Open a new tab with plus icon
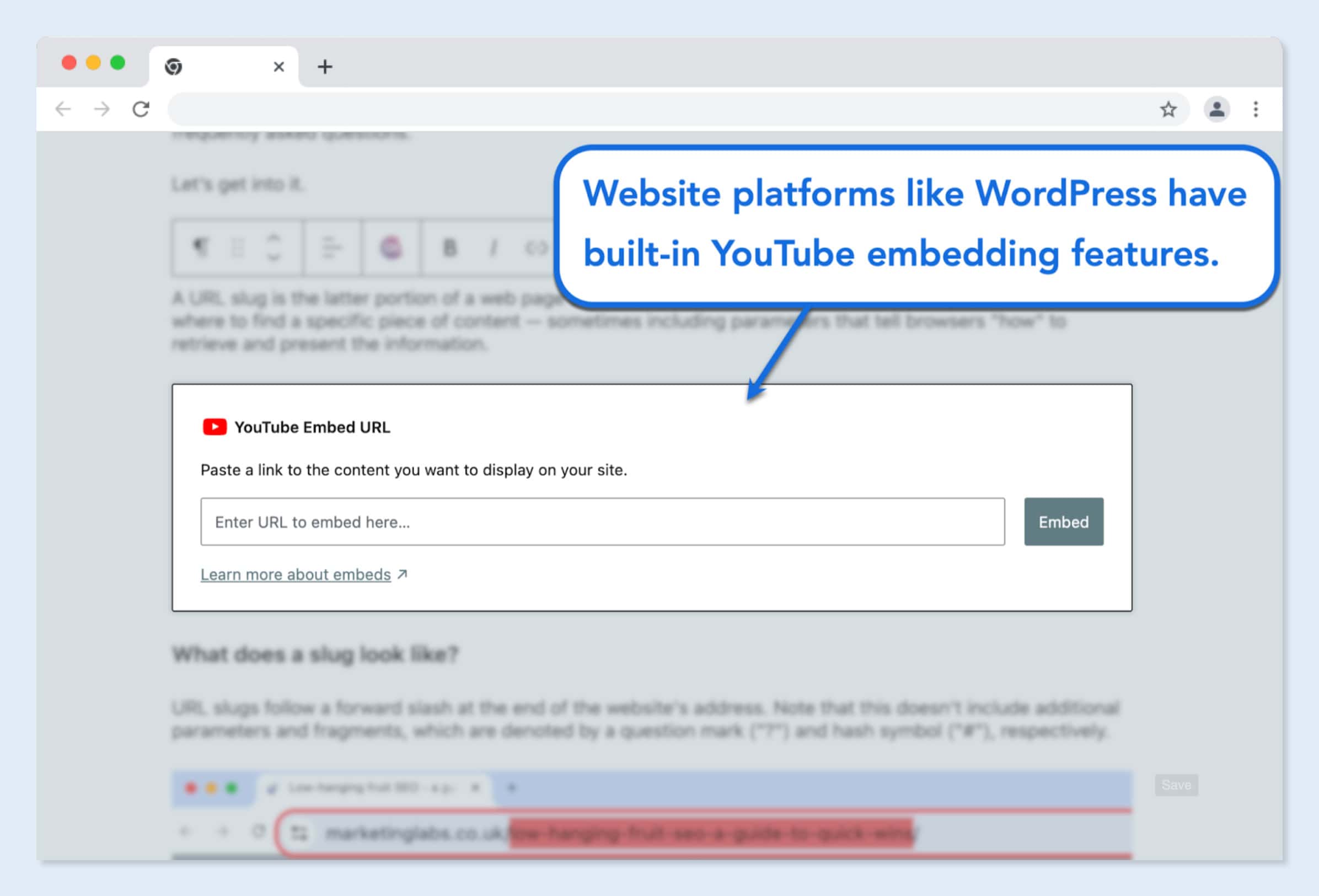This screenshot has width=1319, height=896. coord(325,67)
